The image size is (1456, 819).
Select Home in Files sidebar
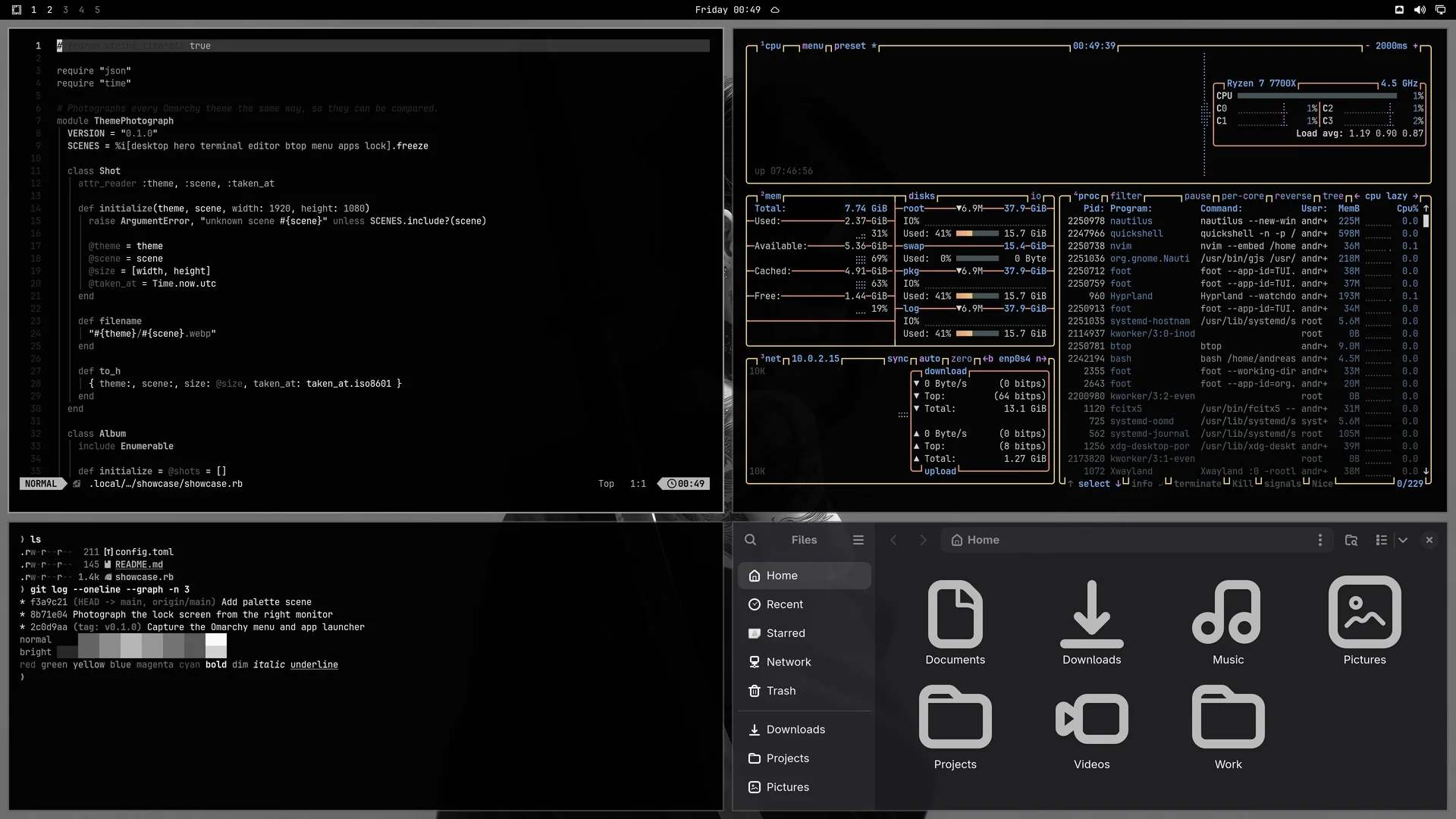pyautogui.click(x=805, y=576)
